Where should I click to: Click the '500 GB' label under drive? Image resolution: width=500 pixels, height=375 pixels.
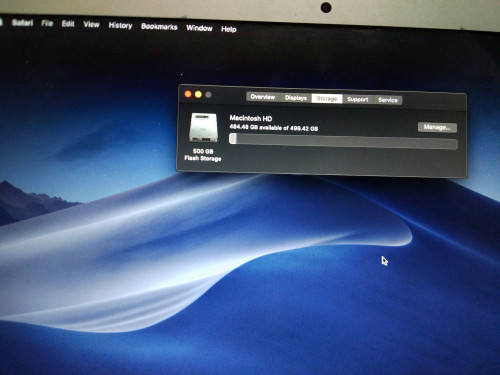coord(203,151)
